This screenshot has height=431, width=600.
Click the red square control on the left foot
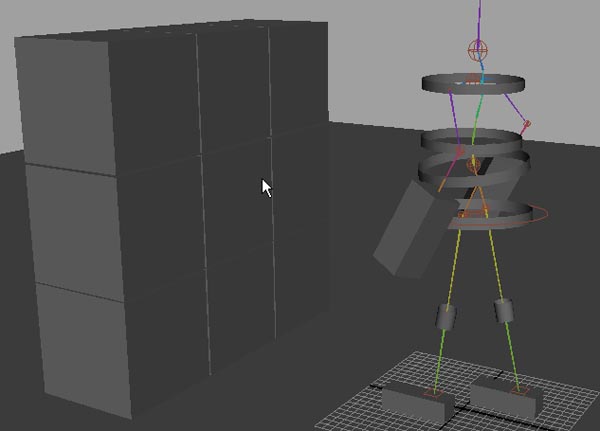click(x=434, y=392)
